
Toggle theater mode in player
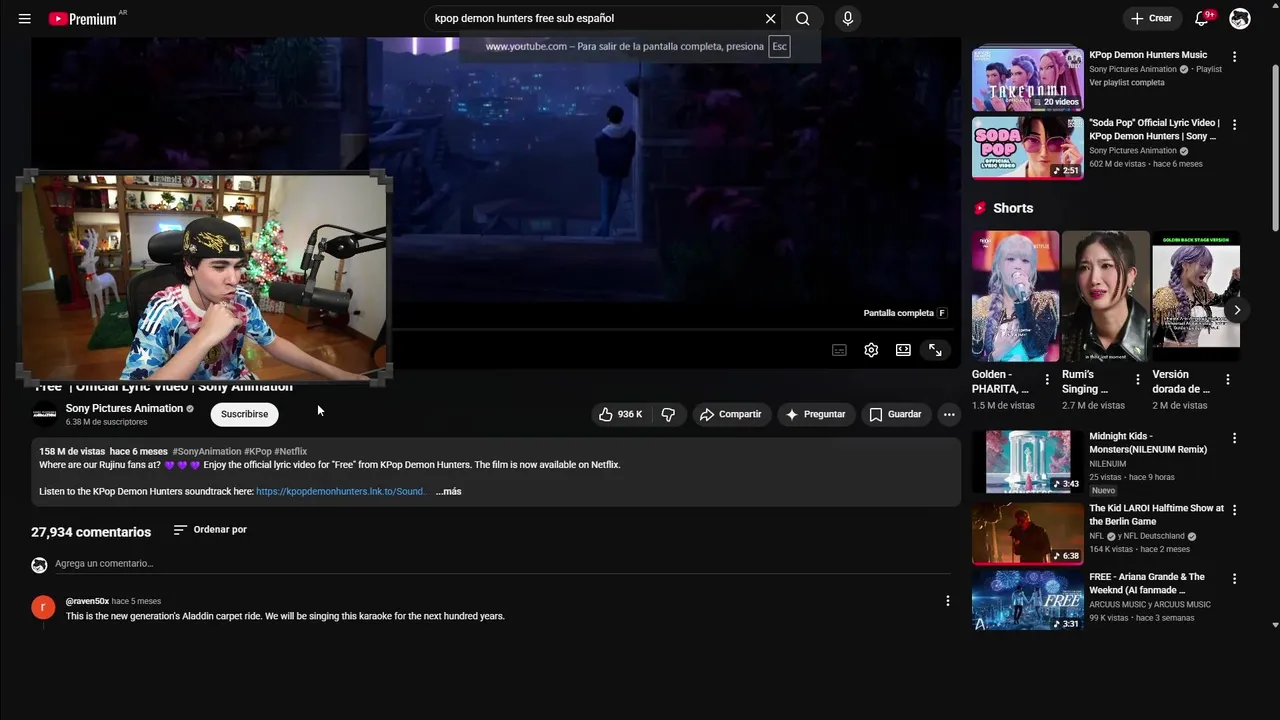(x=903, y=350)
